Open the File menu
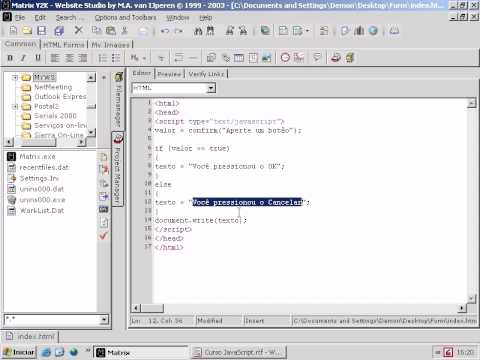480x360 pixels. [x=20, y=18]
